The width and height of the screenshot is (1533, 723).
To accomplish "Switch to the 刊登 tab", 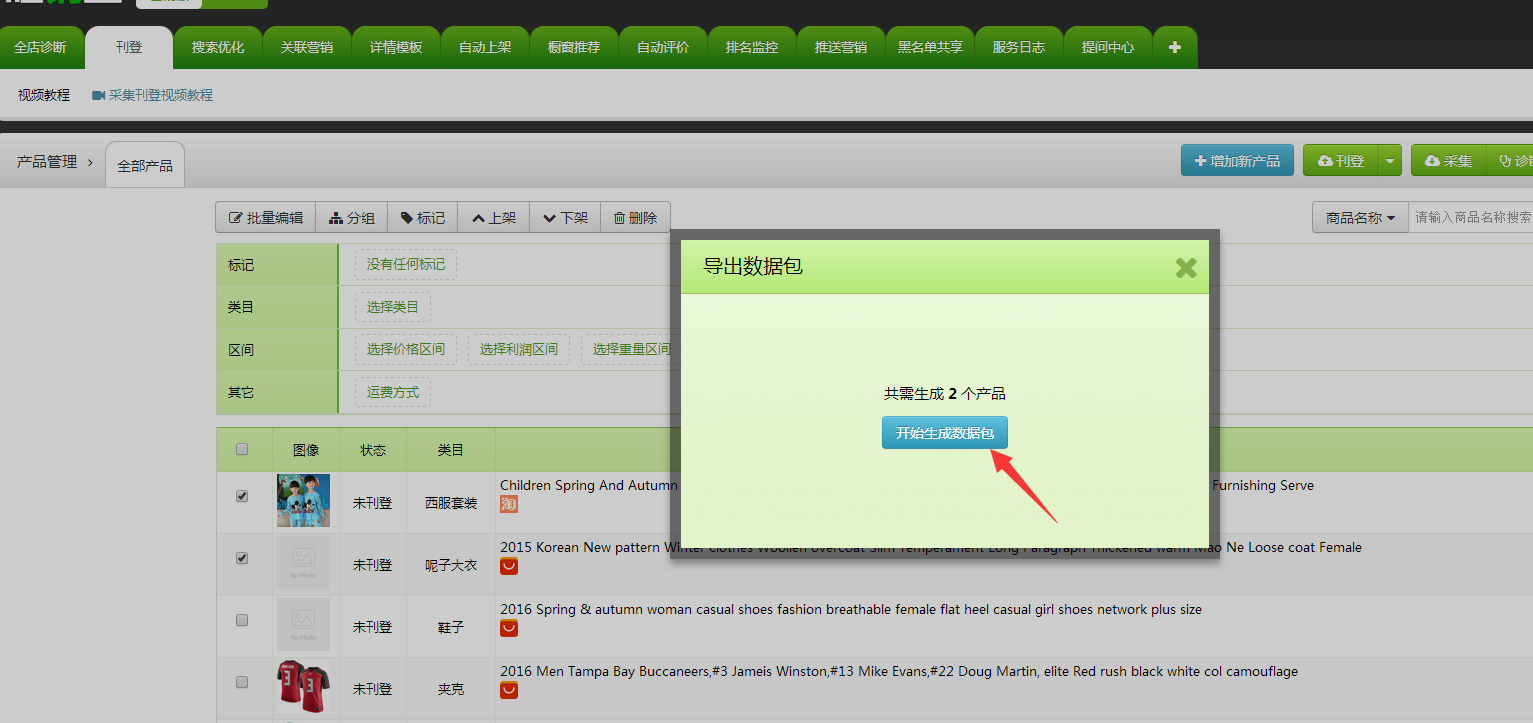I will (129, 47).
